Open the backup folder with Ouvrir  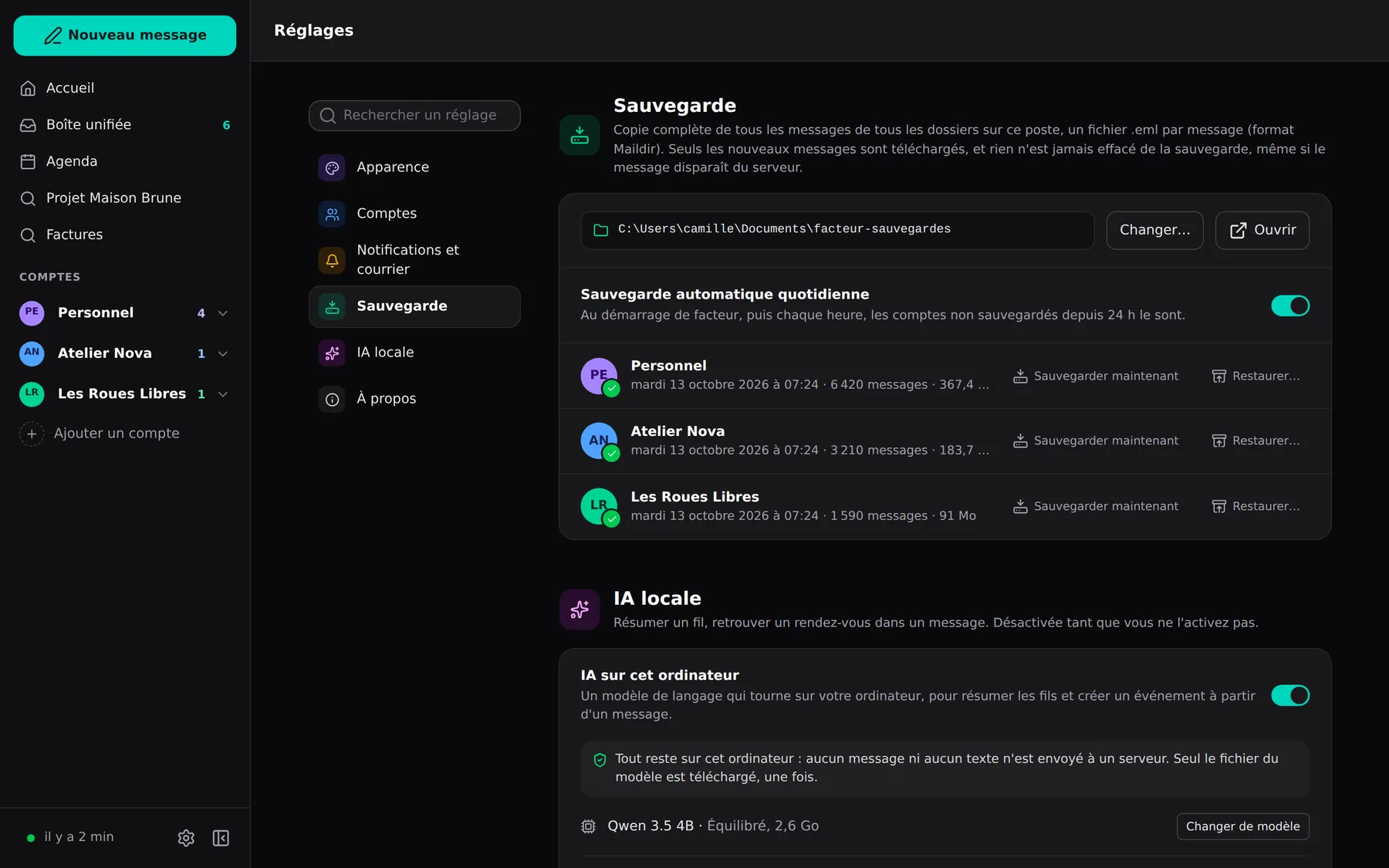1262,230
